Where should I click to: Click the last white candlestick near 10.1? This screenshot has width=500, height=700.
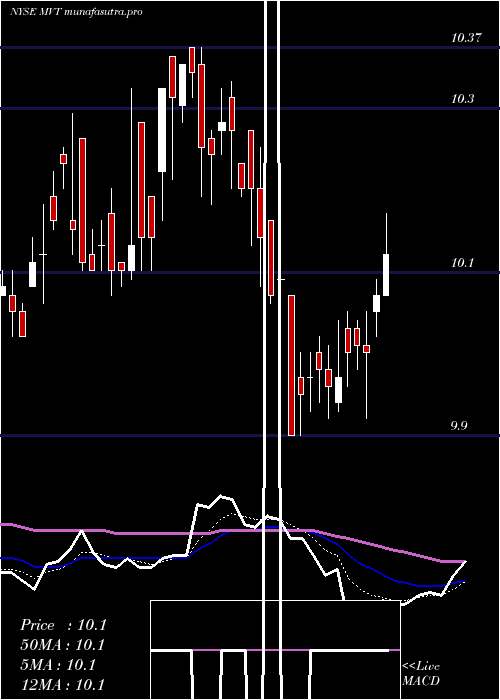coord(386,275)
